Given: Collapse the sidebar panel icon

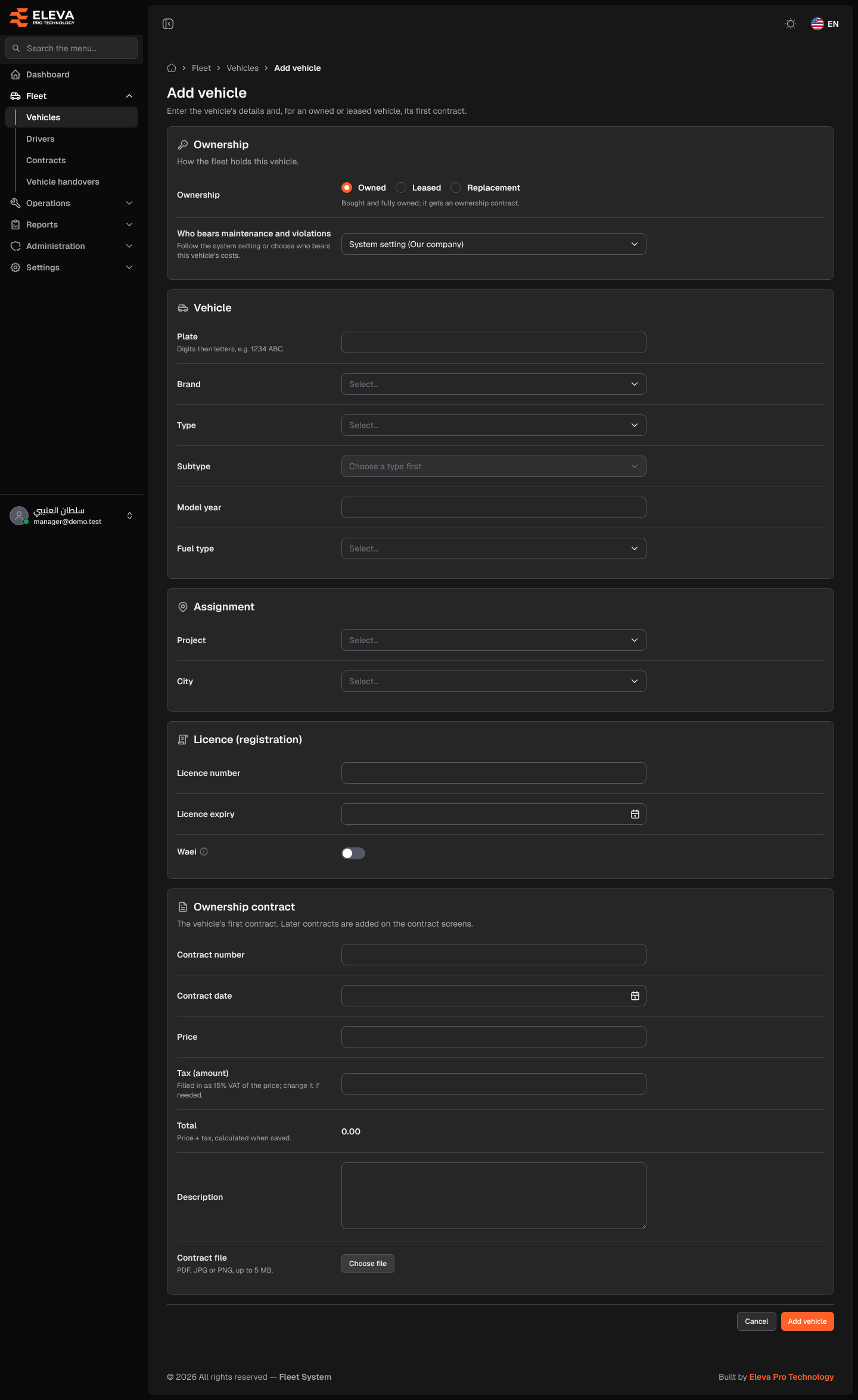Looking at the screenshot, I should (168, 24).
